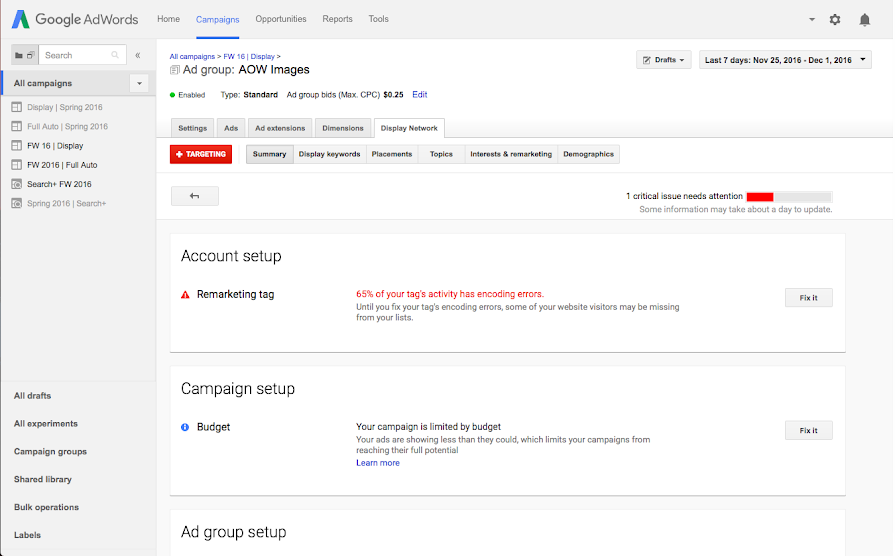This screenshot has height=556, width=895.
Task: Go to Opportunities in top navigation
Action: (281, 19)
